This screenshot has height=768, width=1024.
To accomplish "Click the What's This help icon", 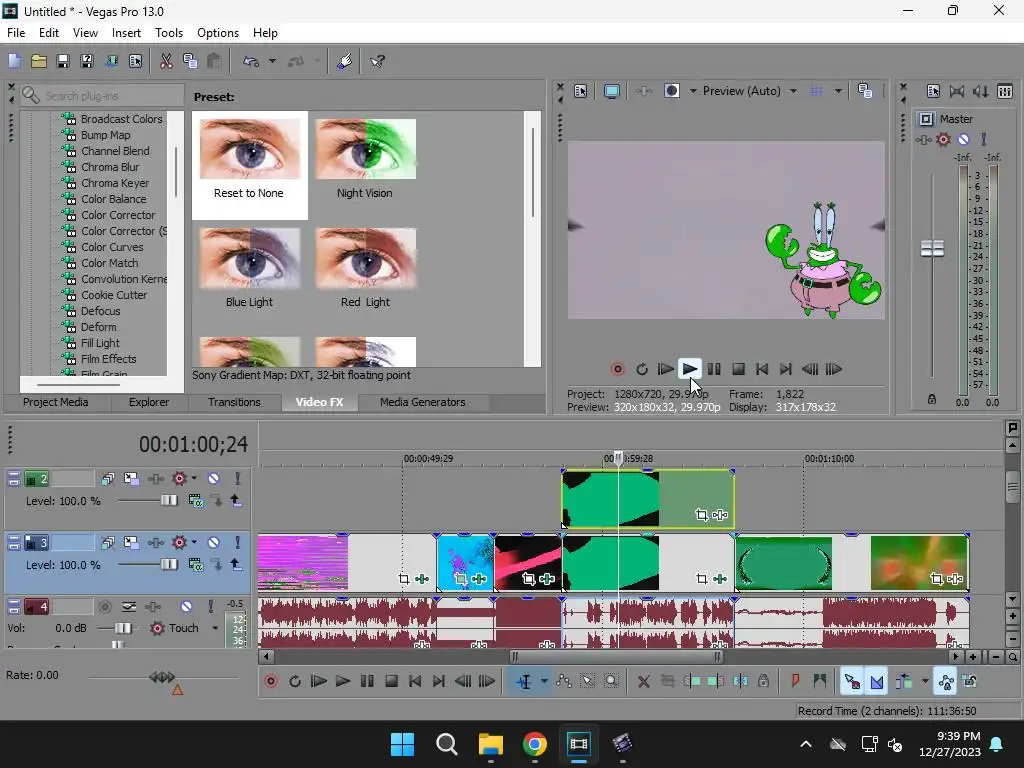I will (x=377, y=61).
